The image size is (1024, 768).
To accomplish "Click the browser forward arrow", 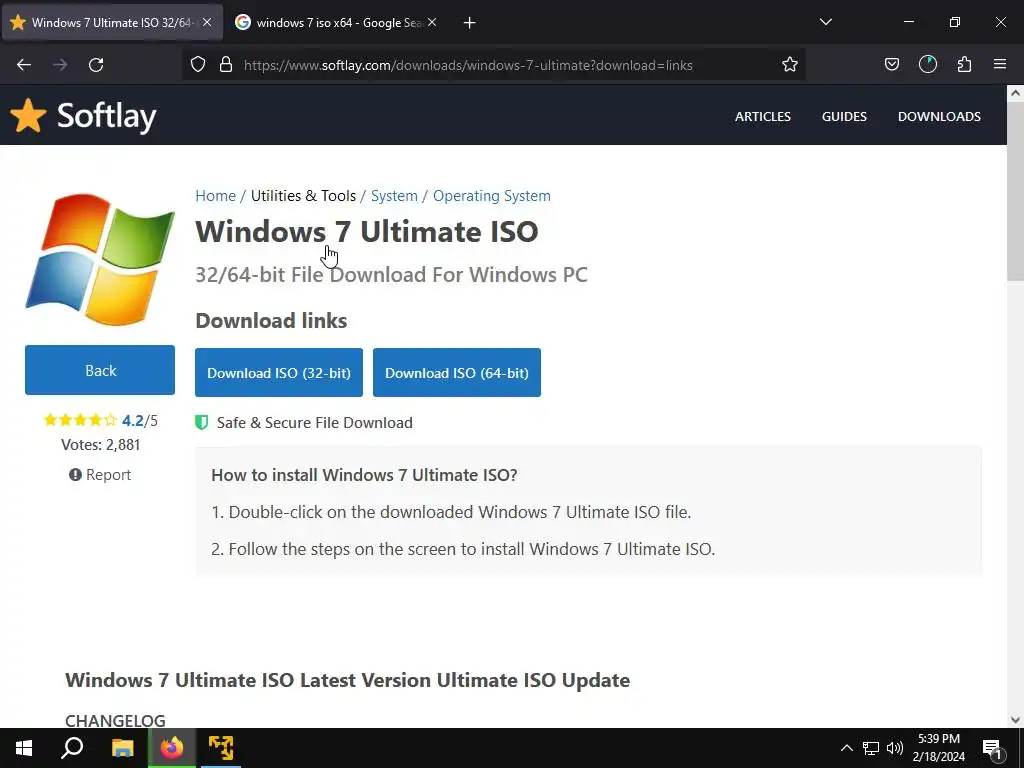I will [60, 65].
